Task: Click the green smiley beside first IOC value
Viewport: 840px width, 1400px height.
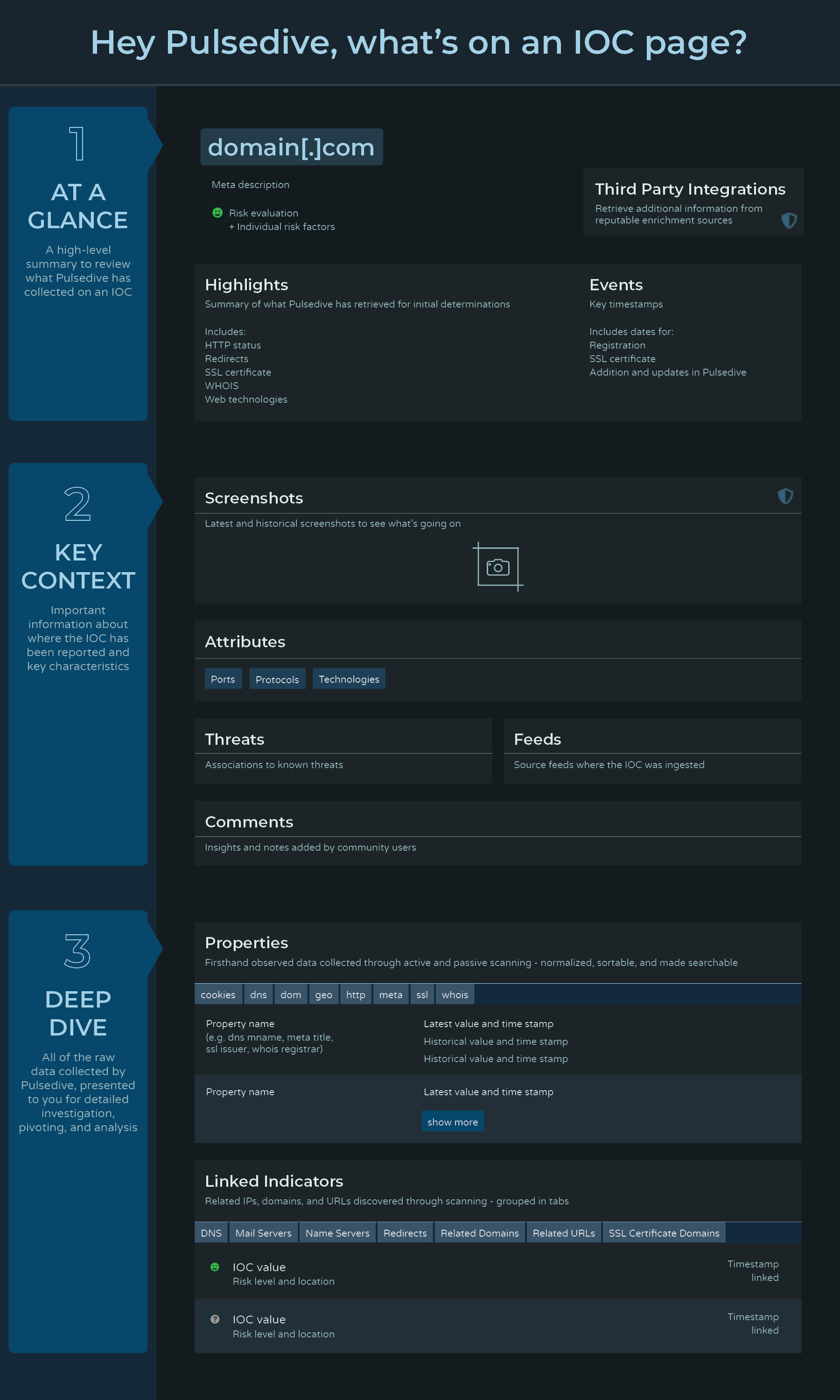Action: tap(215, 1267)
